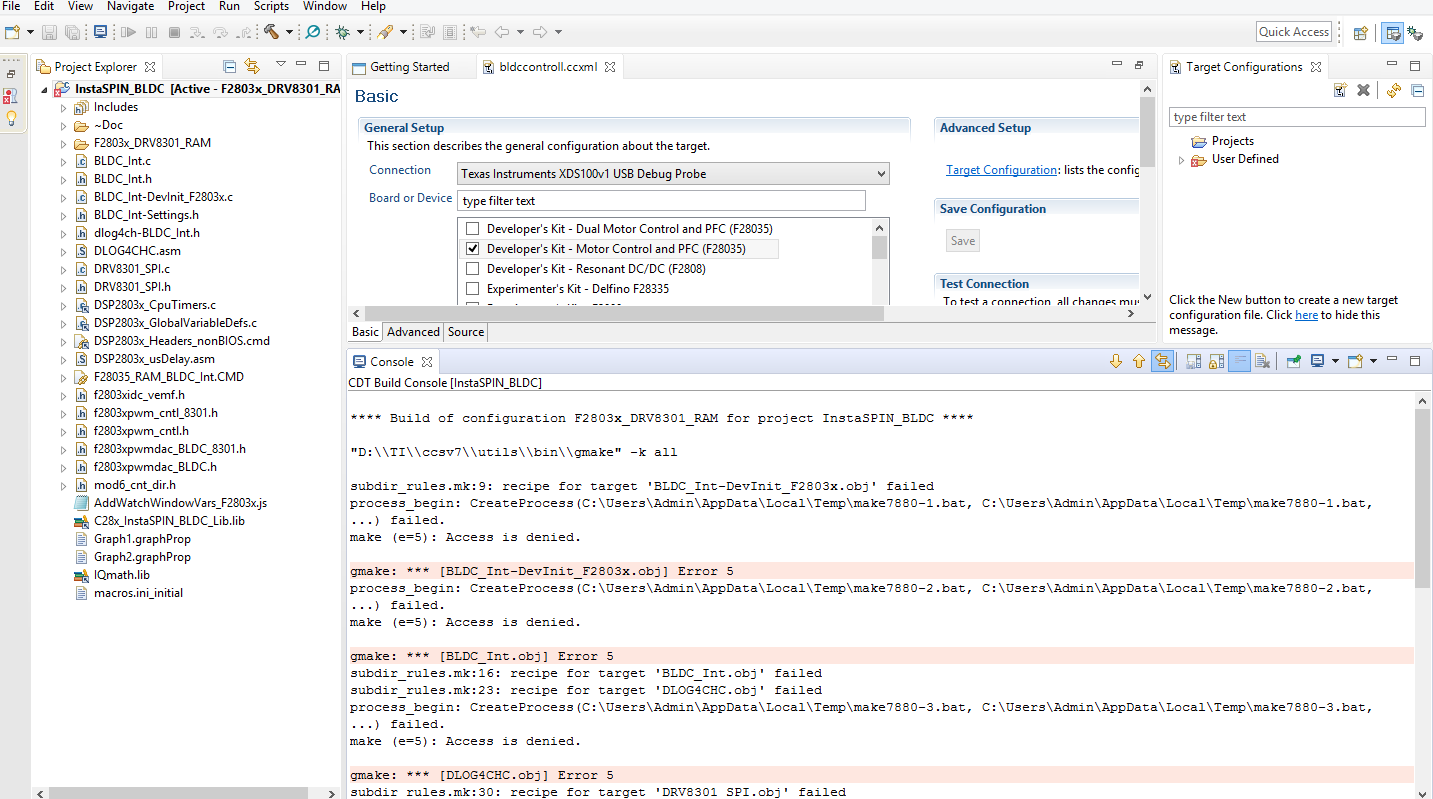Click the light bulb icon in left sidebar

coord(11,118)
